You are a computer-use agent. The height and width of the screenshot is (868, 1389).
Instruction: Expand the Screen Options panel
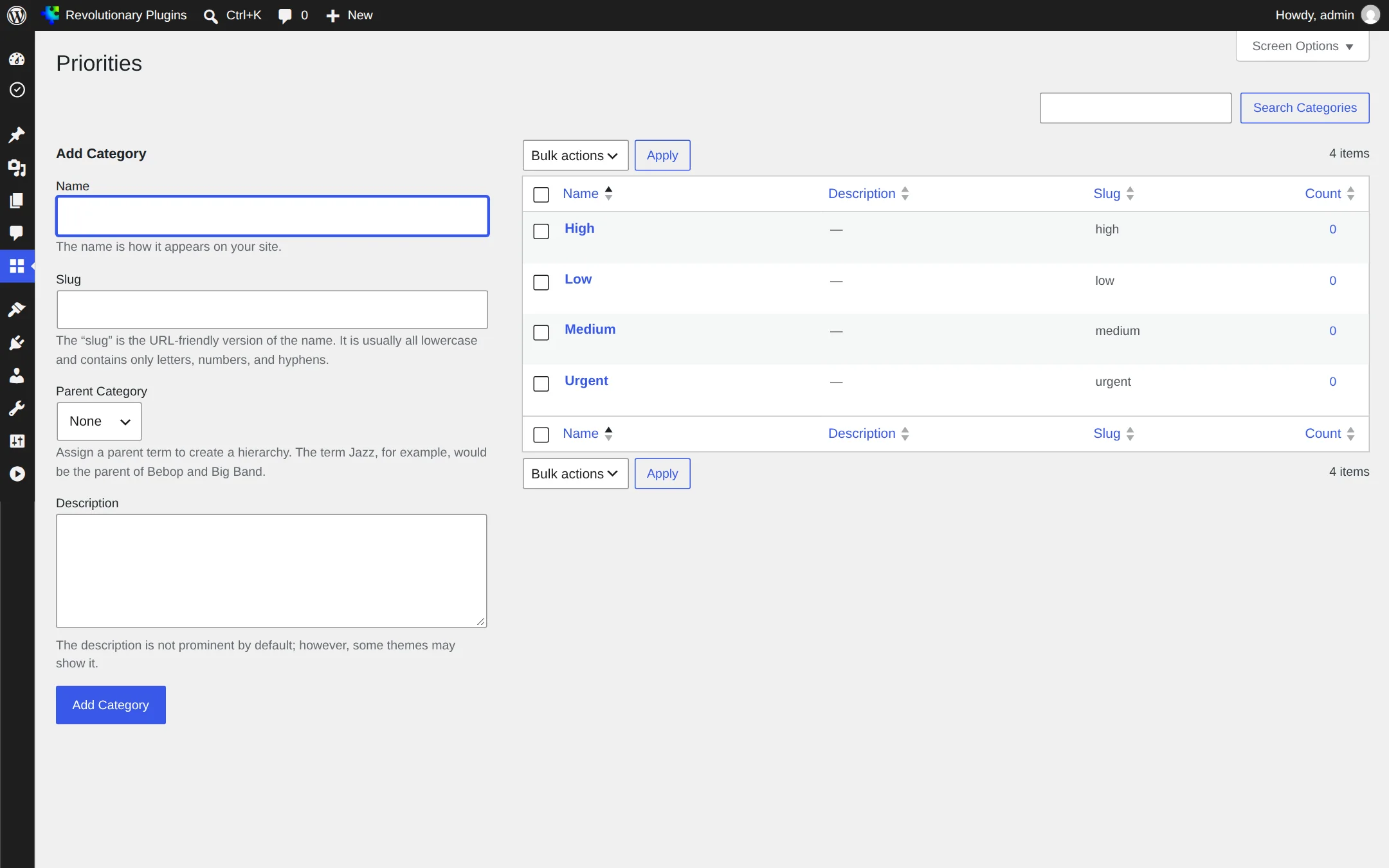tap(1302, 46)
